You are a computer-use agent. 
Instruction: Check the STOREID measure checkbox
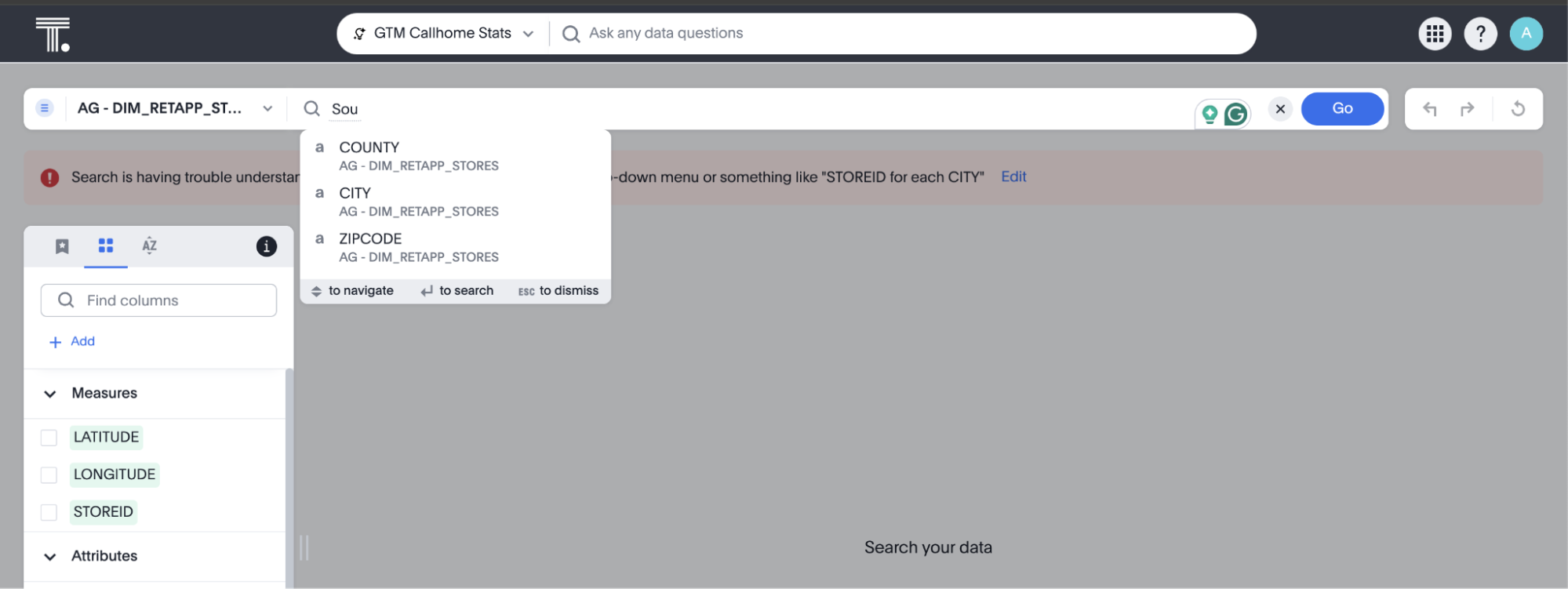(x=49, y=511)
